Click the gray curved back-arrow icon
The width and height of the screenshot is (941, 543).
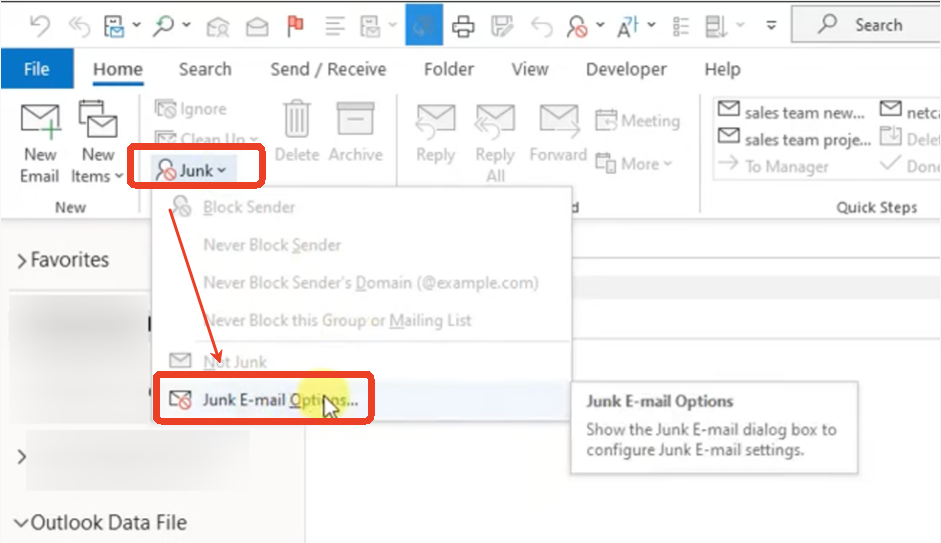coord(541,27)
